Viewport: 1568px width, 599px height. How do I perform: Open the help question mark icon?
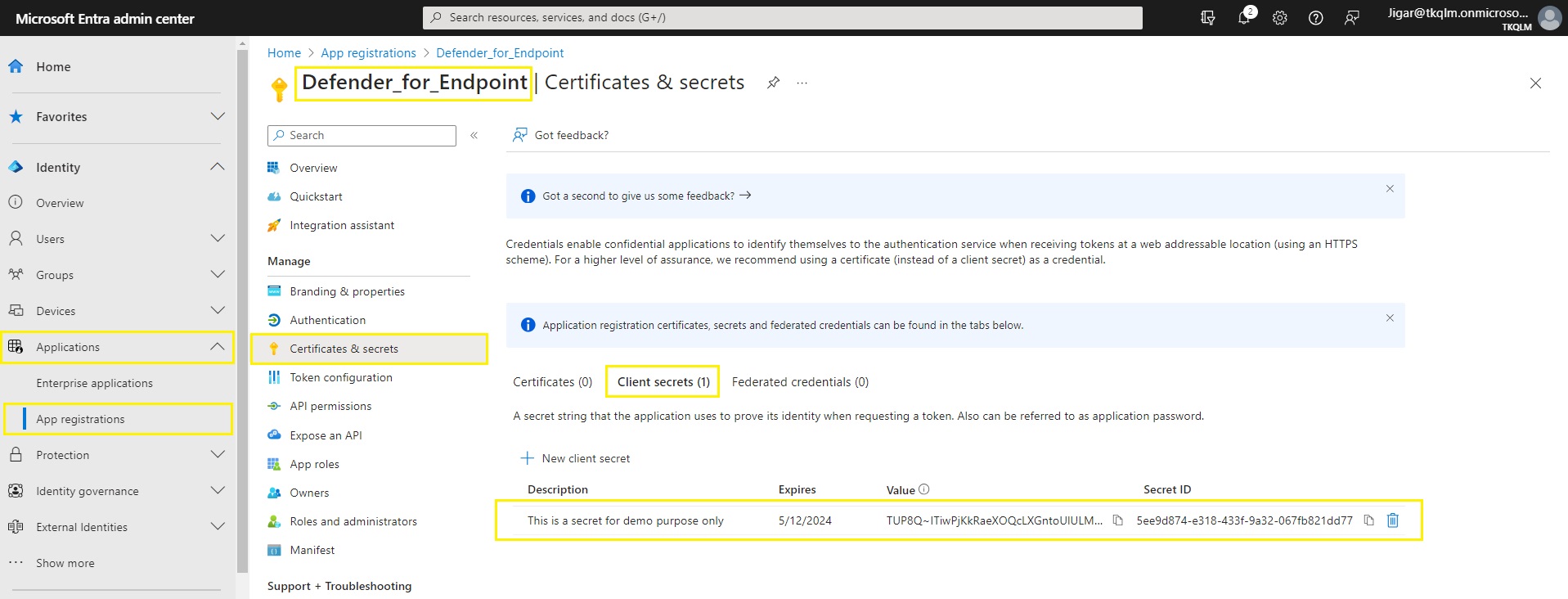click(x=1316, y=18)
